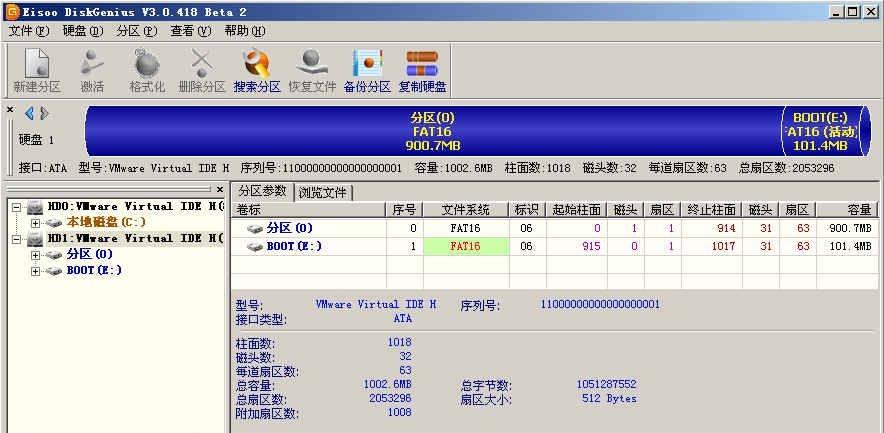Click the BOOT(E:) drive icon in tree
Image resolution: width=884 pixels, height=433 pixels.
click(x=54, y=271)
